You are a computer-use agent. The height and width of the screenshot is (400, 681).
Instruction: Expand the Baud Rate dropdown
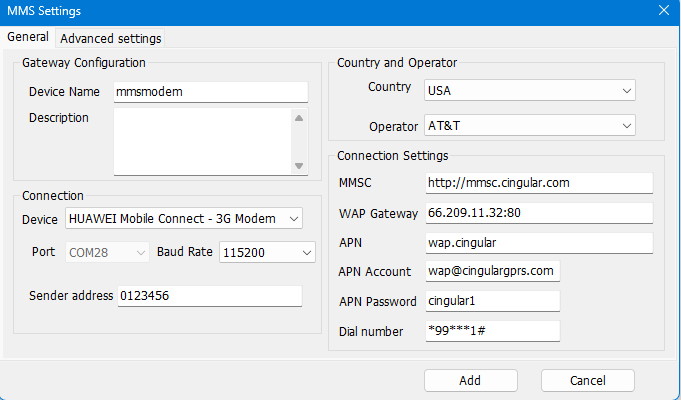266,253
